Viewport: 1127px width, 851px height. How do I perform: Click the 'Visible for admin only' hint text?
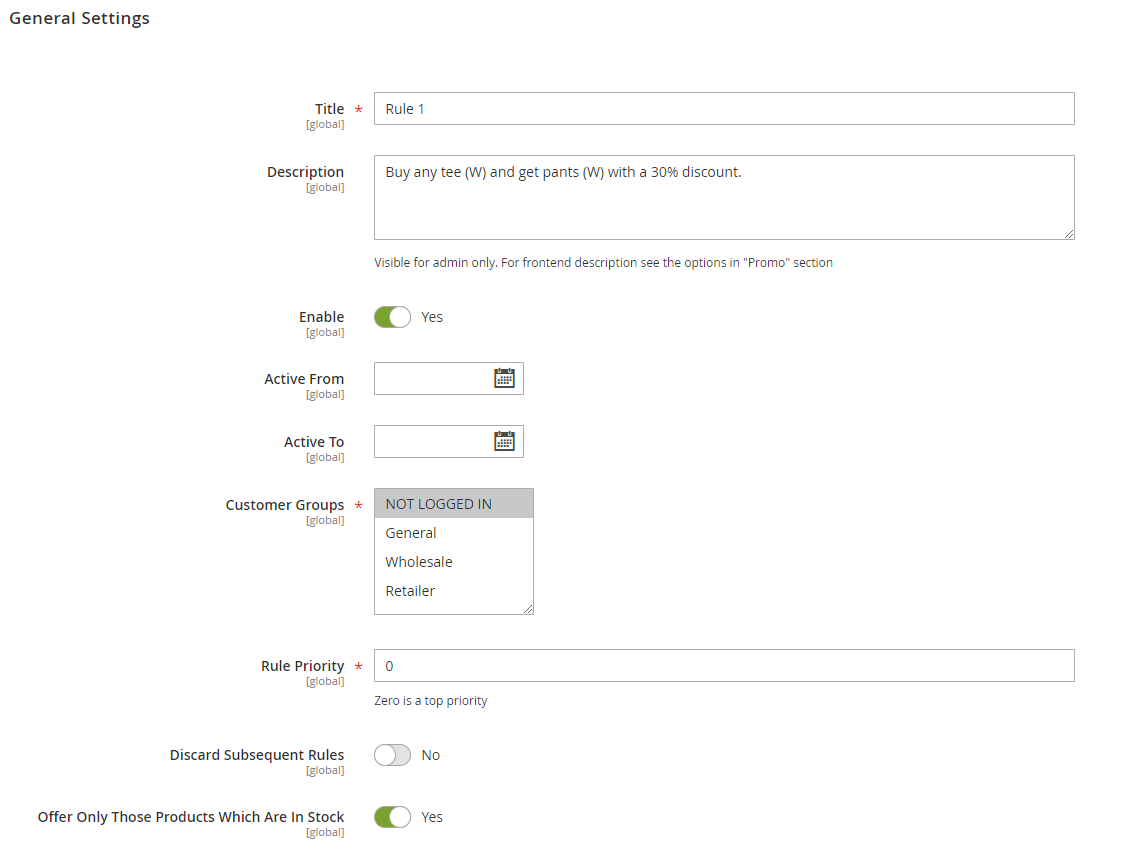pos(603,262)
